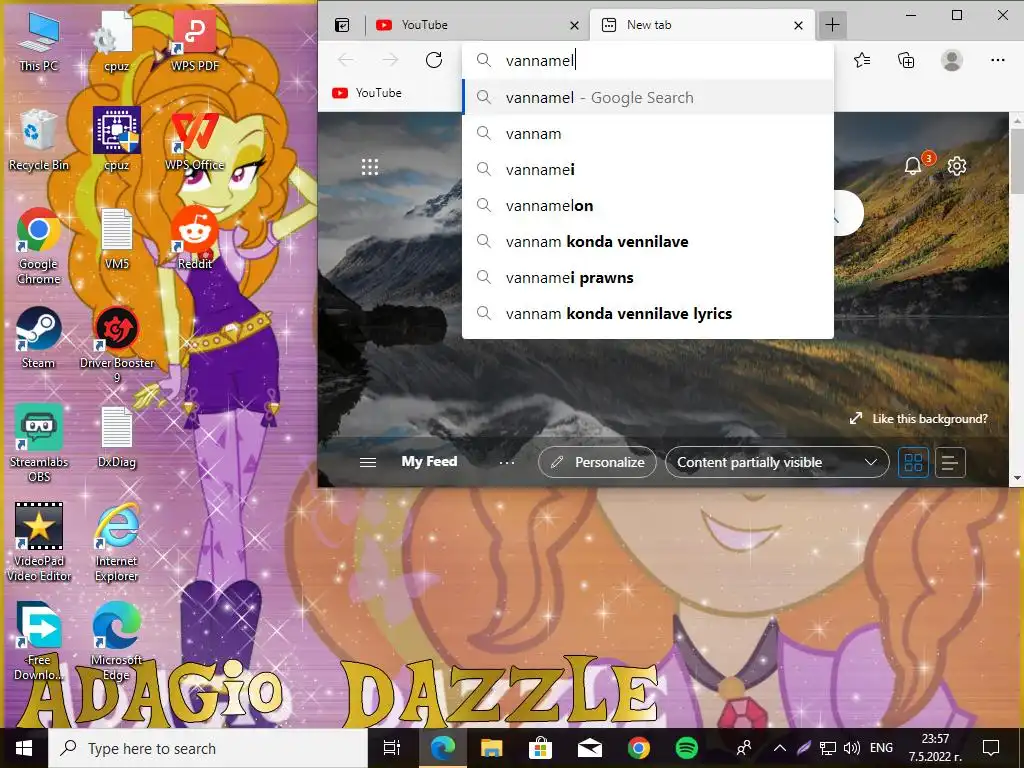Open Task View on taskbar
1024x768 pixels.
(391, 748)
